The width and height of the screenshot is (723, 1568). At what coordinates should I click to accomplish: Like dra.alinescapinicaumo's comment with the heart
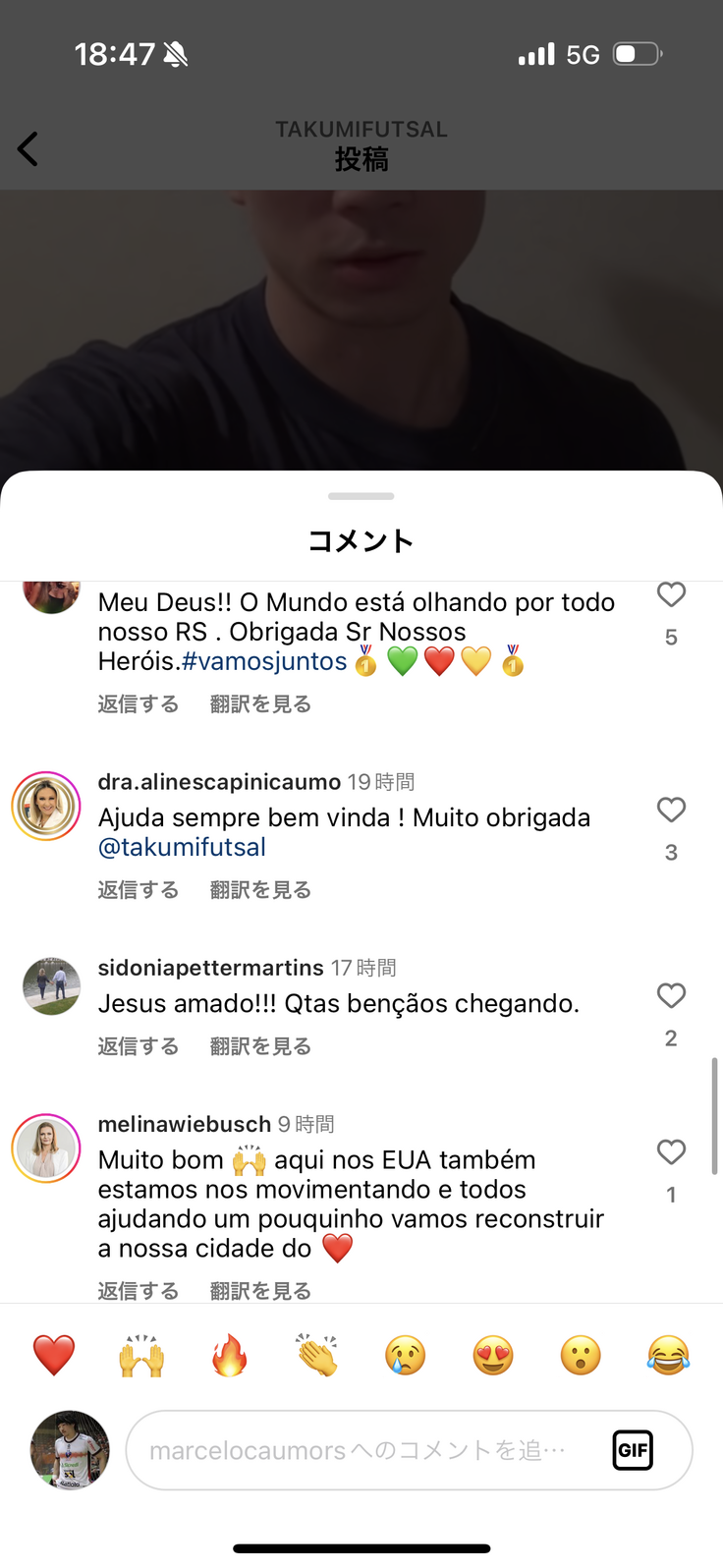point(671,811)
